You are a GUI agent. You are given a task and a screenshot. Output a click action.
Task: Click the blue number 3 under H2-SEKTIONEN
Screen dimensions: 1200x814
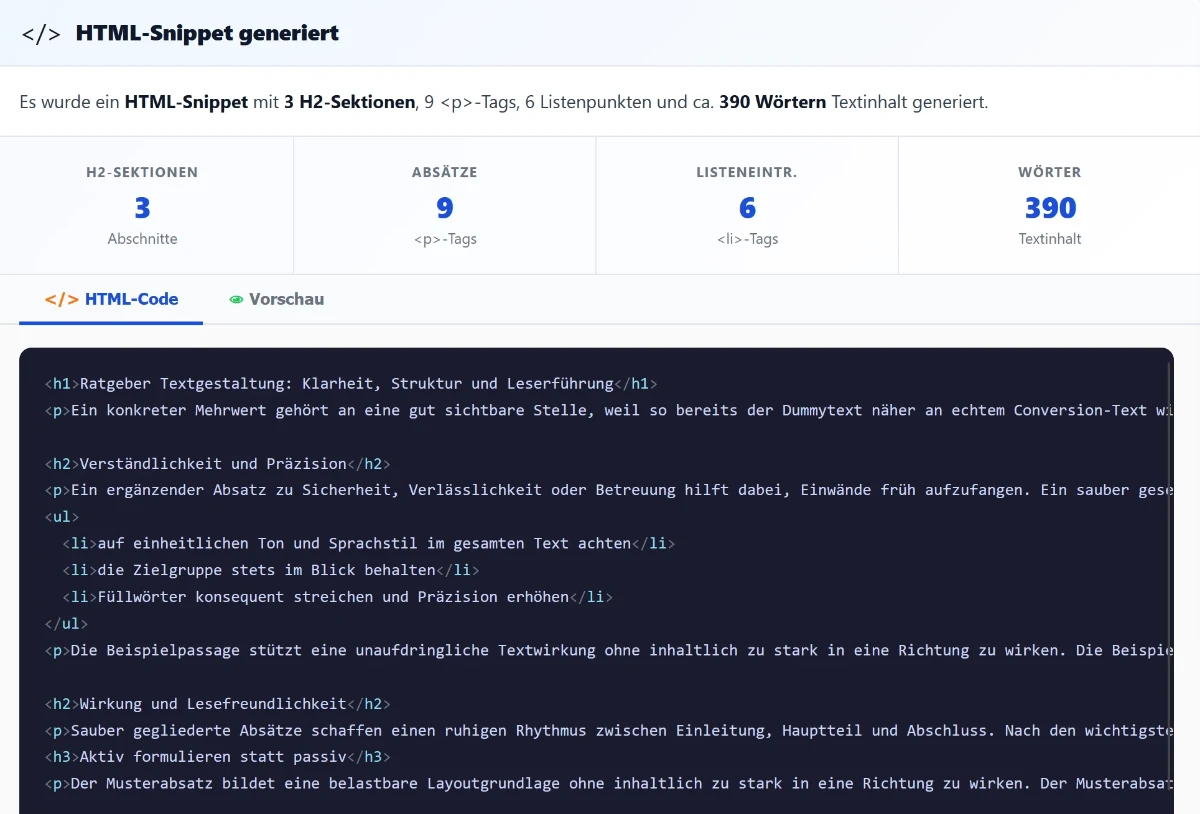coord(142,208)
